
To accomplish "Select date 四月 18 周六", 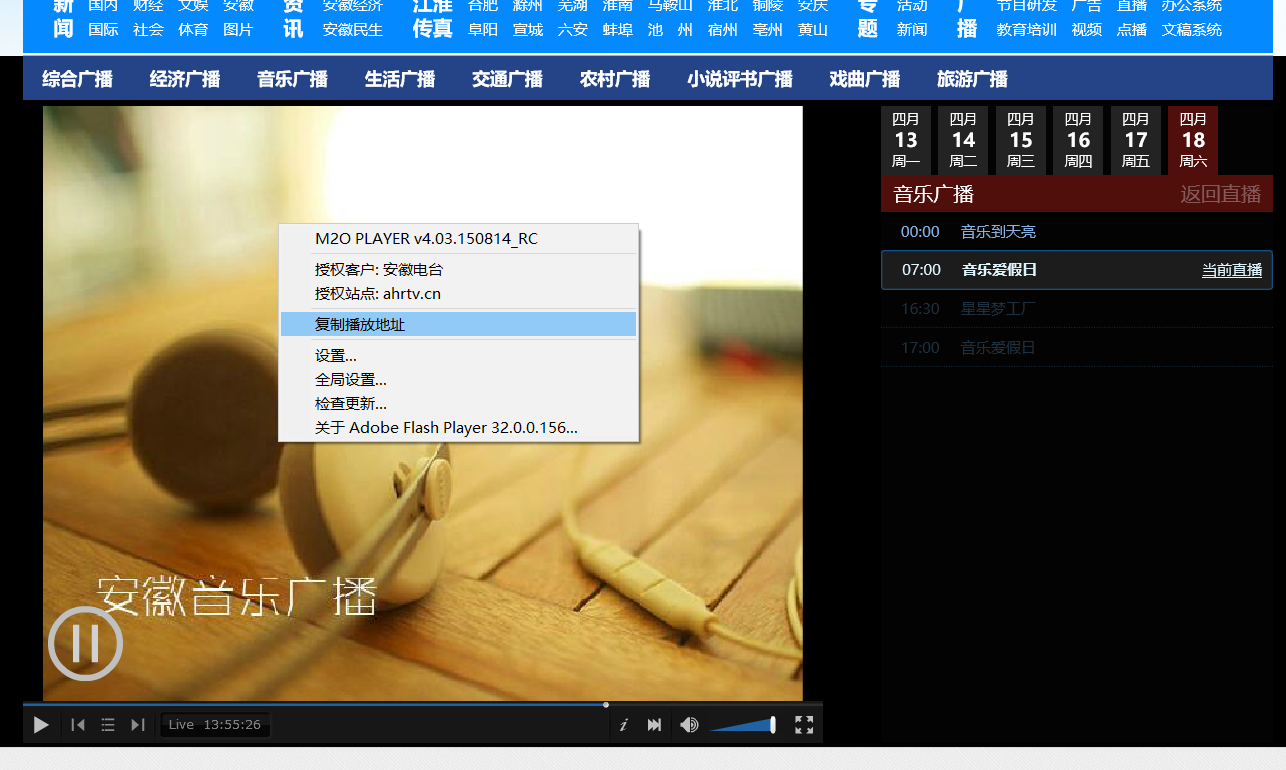I will click(1193, 140).
